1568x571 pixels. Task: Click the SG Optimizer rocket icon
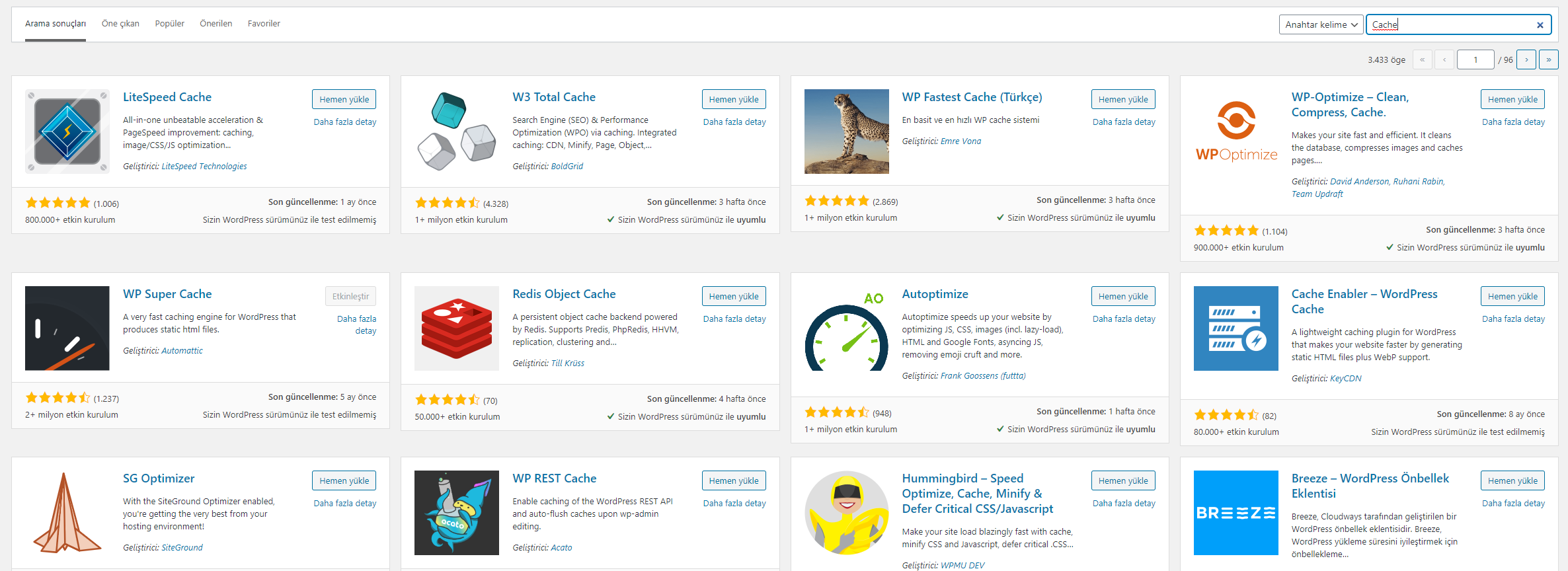click(67, 513)
